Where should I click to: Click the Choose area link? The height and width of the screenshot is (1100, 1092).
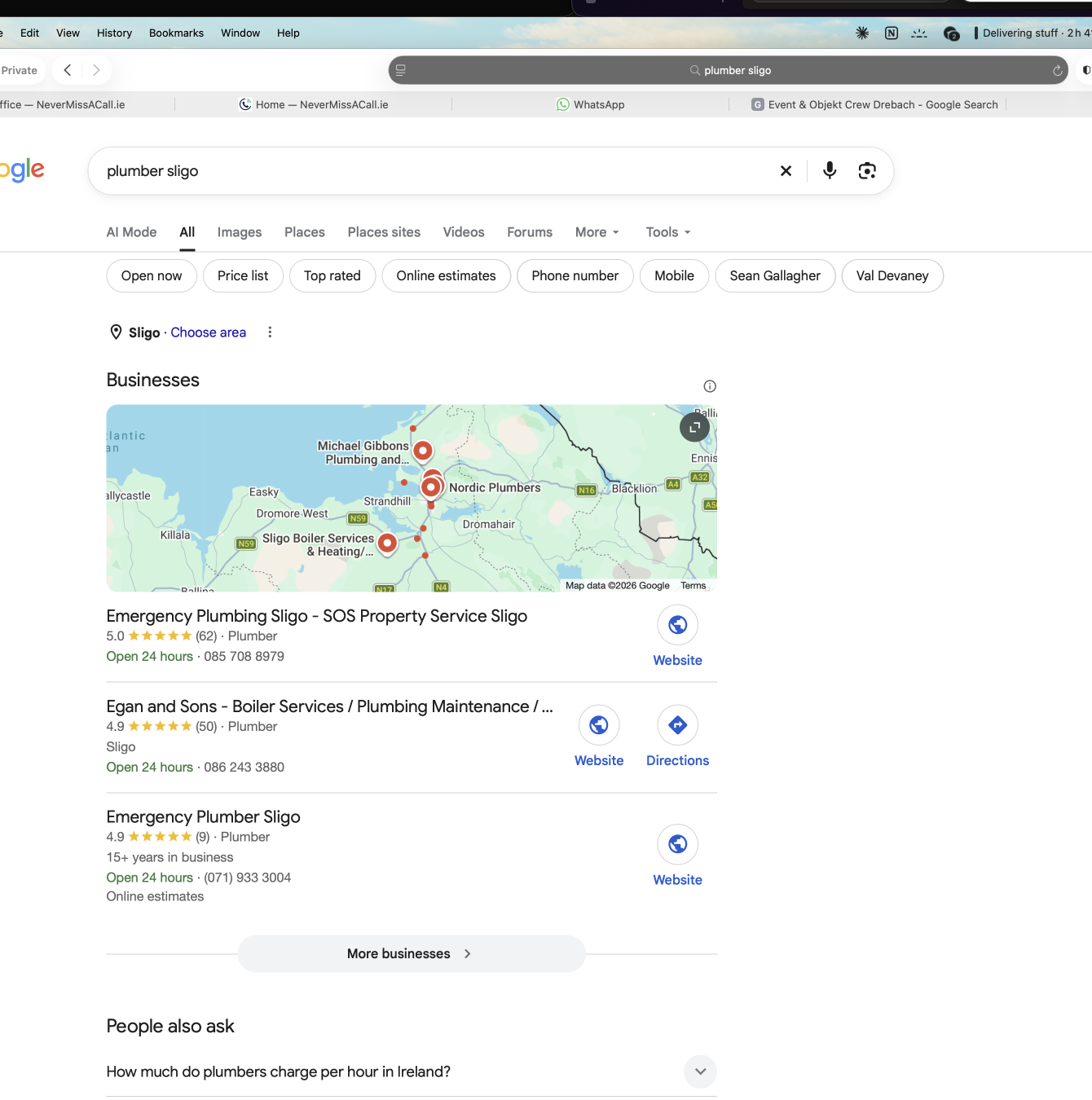pos(209,332)
